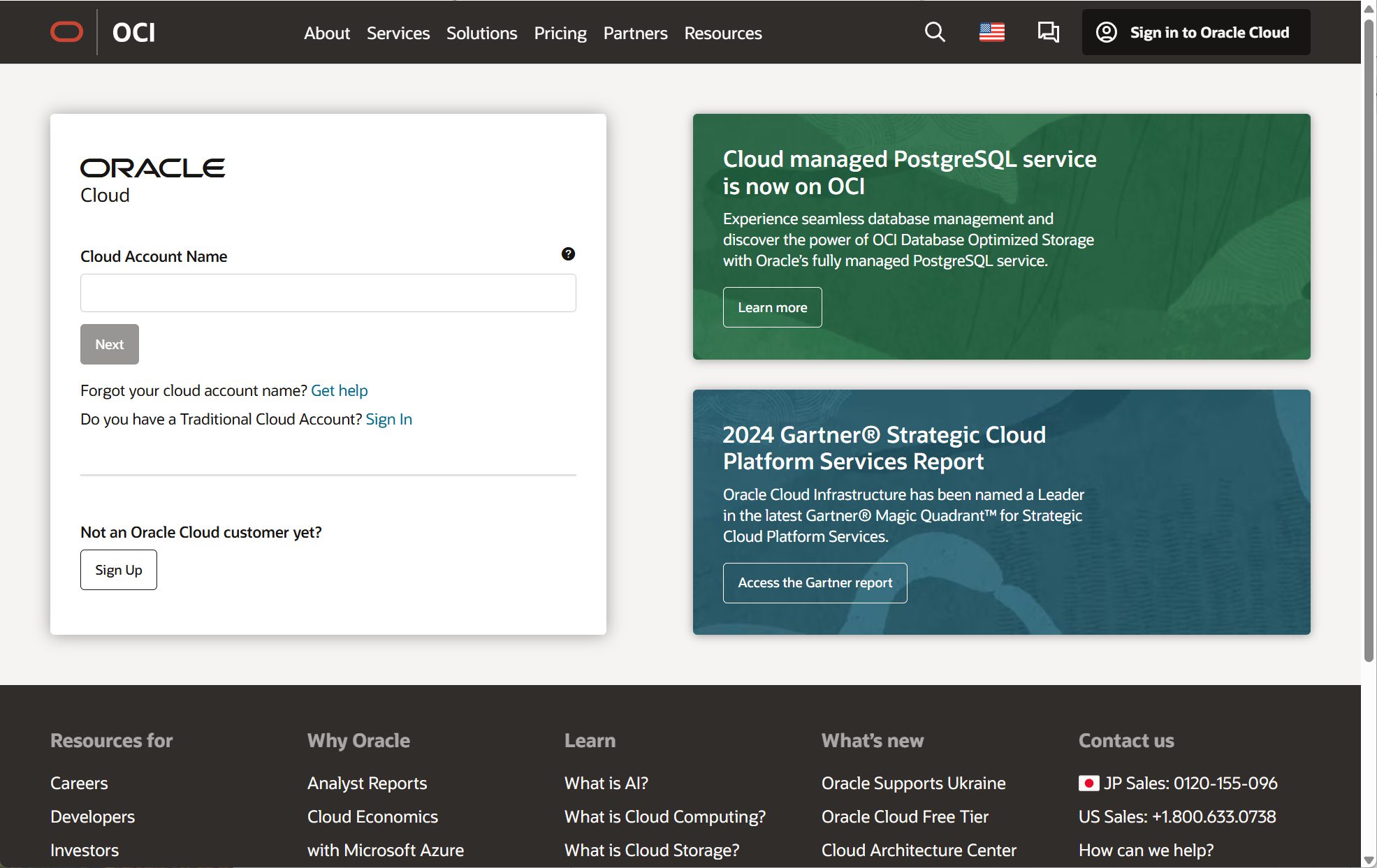Click Access the Gartner report button

pos(815,582)
